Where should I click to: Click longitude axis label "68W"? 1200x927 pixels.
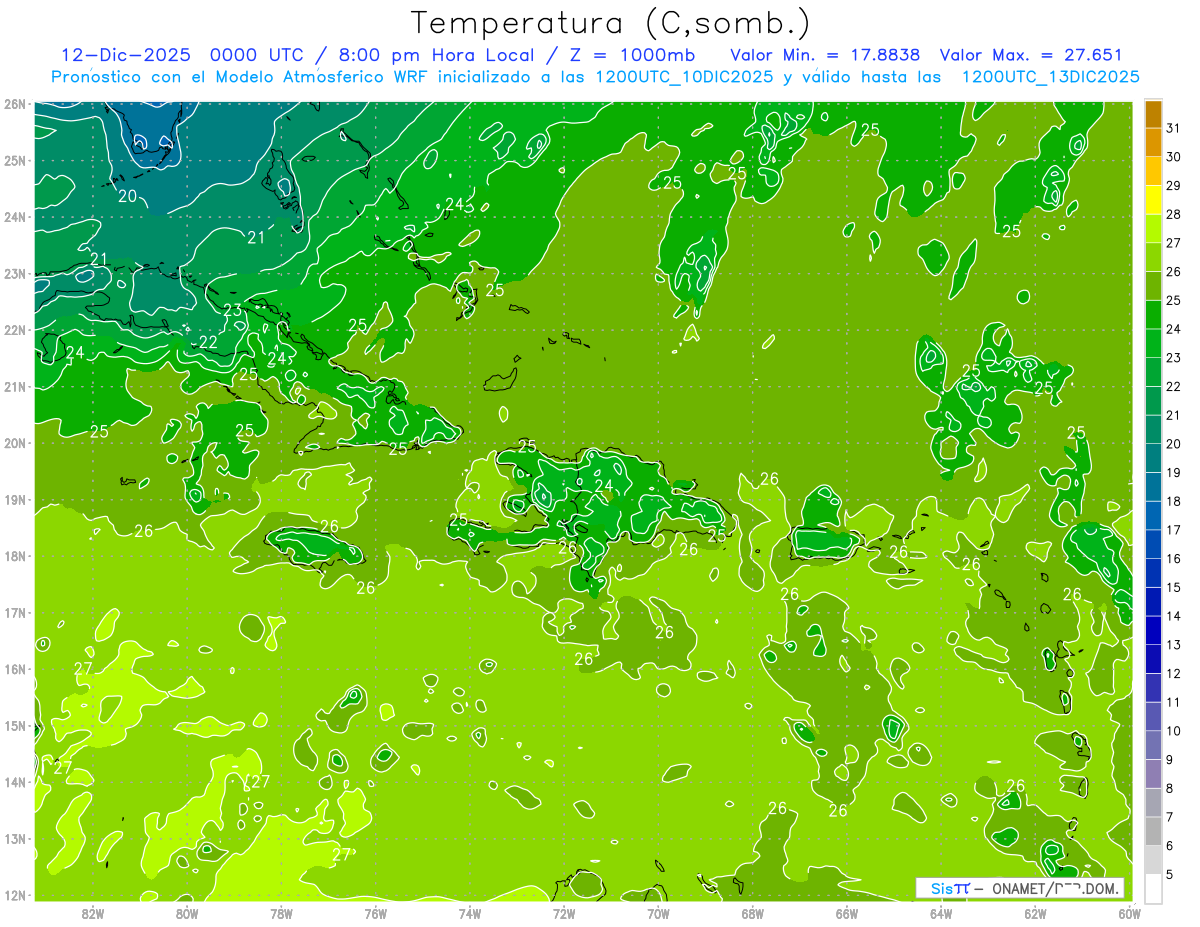coord(753,913)
